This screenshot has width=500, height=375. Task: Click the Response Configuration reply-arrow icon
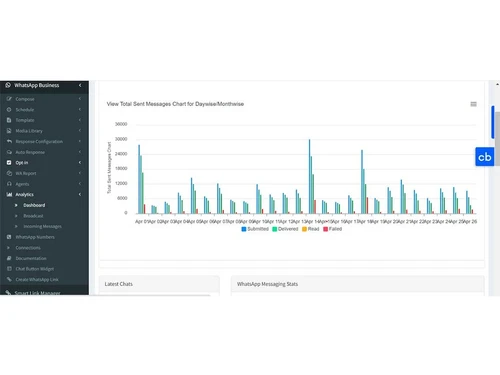tap(9, 141)
